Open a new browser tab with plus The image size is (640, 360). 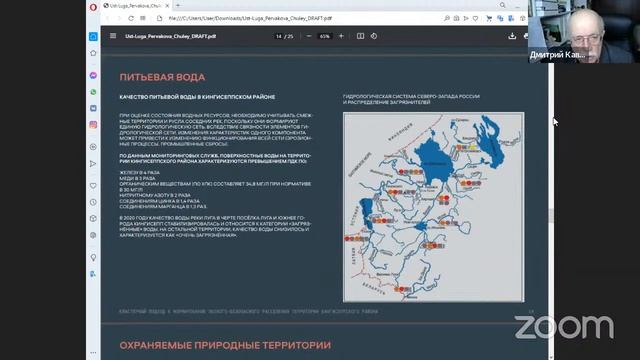click(x=178, y=5)
